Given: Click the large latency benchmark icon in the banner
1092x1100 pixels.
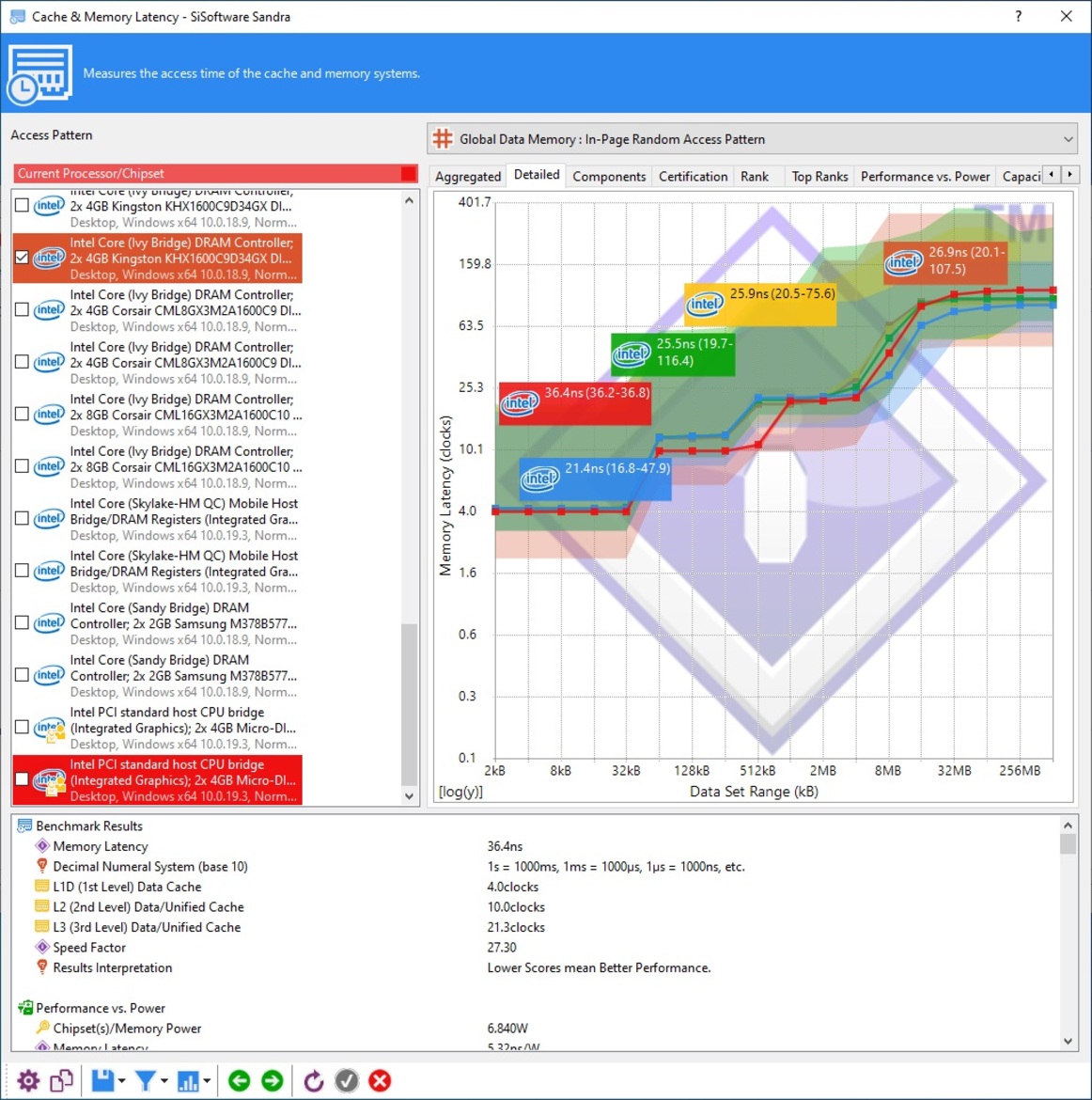Looking at the screenshot, I should pos(39,73).
